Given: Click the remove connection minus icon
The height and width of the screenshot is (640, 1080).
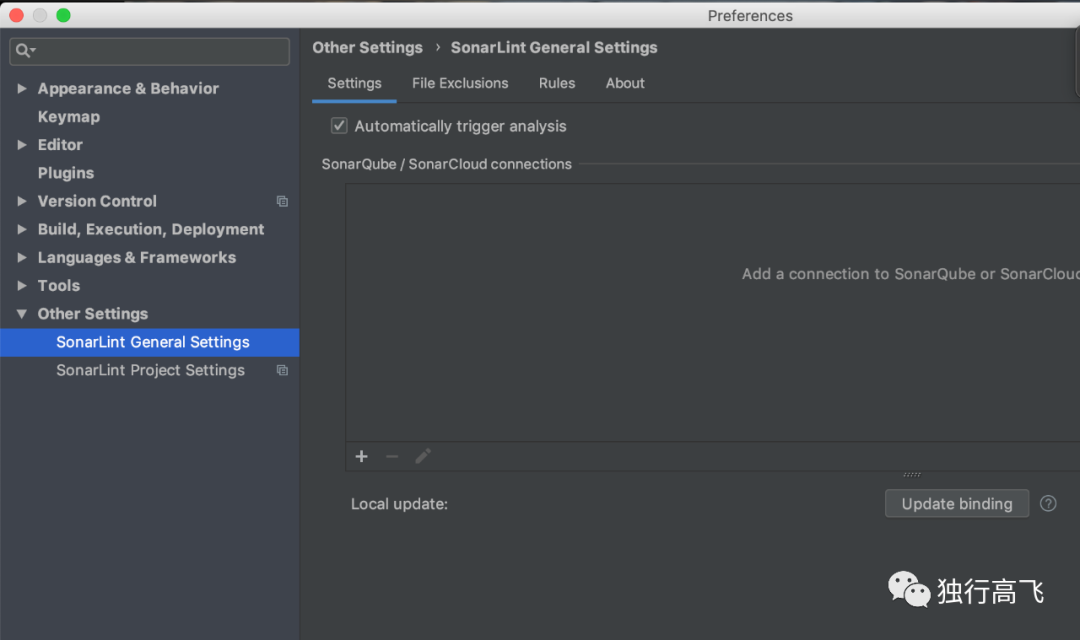Looking at the screenshot, I should click(392, 457).
